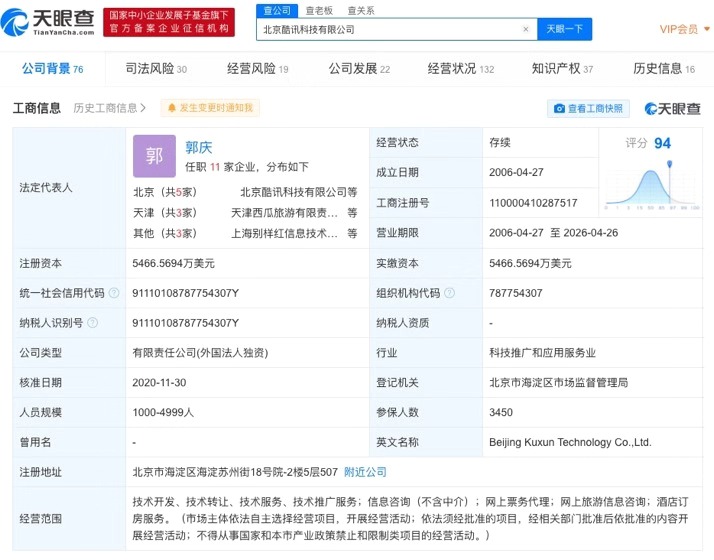This screenshot has width=714, height=560.
Task: Open the 经营状况 section tab
Action: (461, 69)
